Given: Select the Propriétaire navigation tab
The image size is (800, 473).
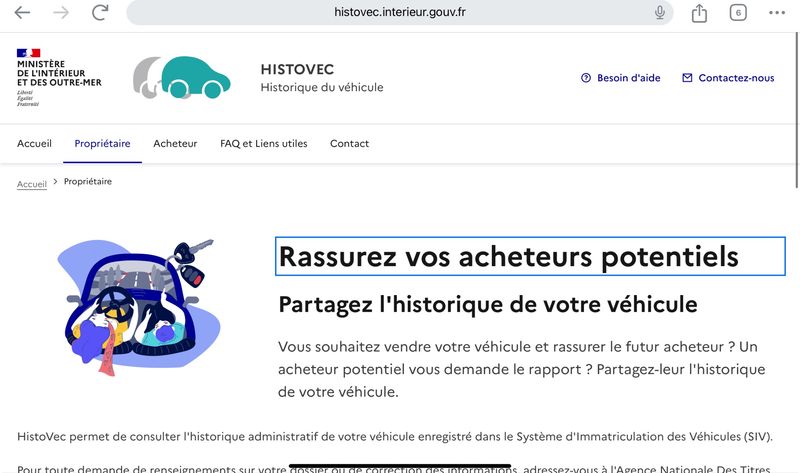Looking at the screenshot, I should (103, 143).
